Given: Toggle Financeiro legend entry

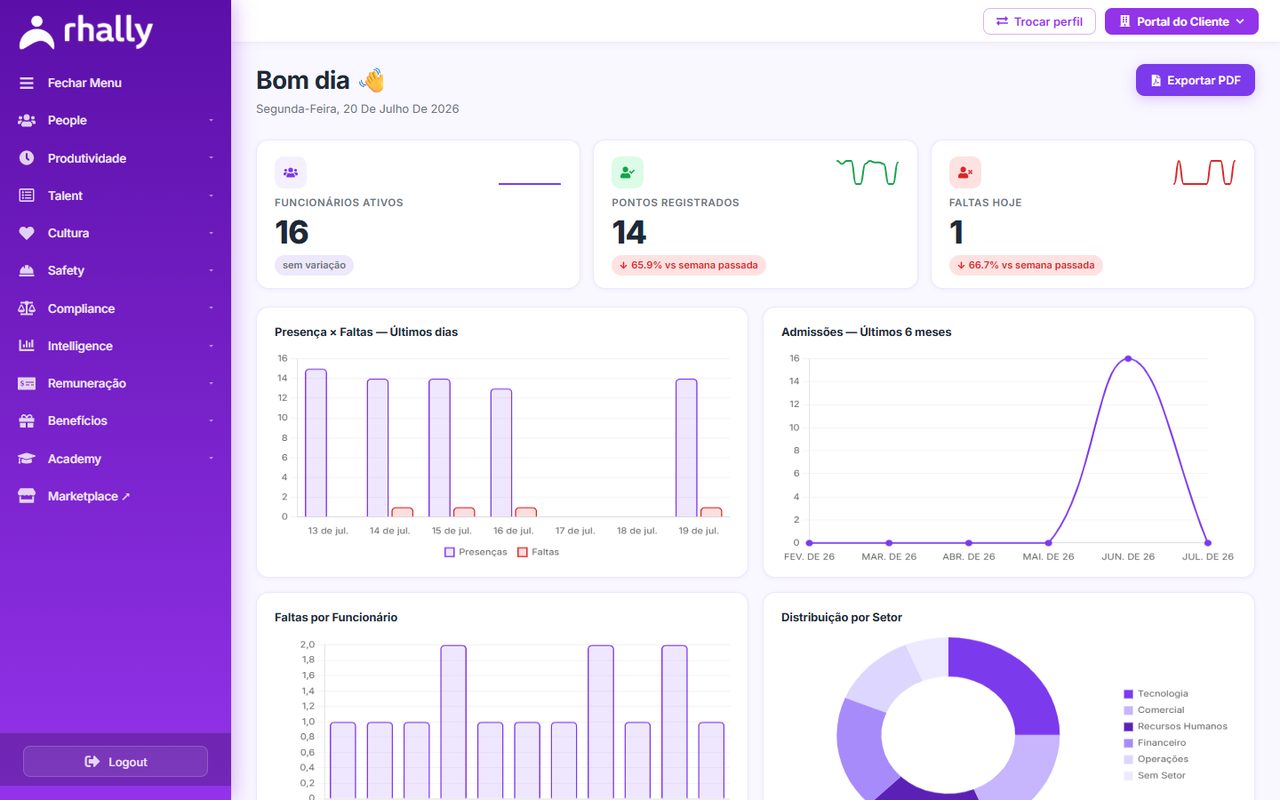Looking at the screenshot, I should (x=1155, y=743).
